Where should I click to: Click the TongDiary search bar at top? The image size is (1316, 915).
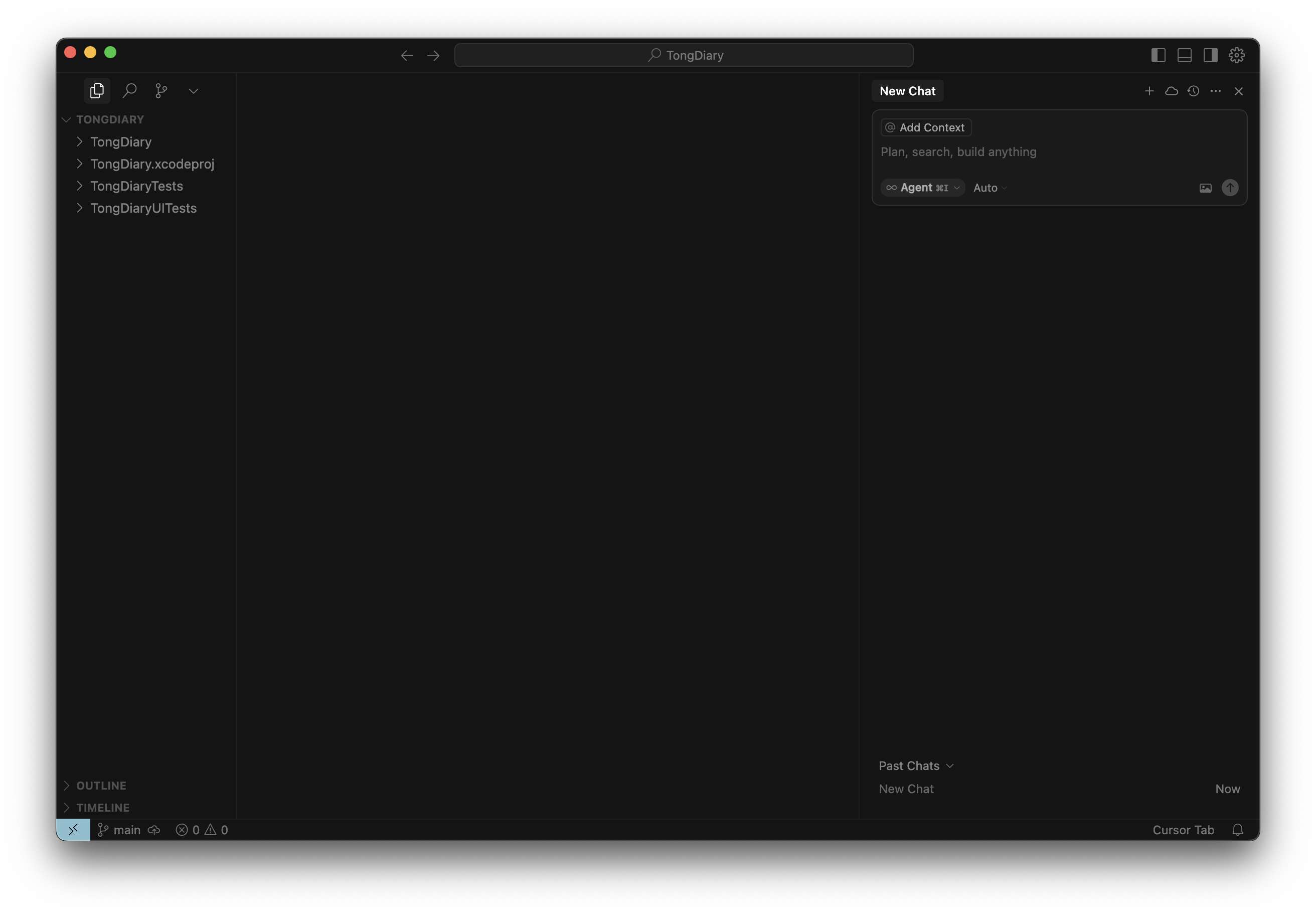tap(683, 55)
